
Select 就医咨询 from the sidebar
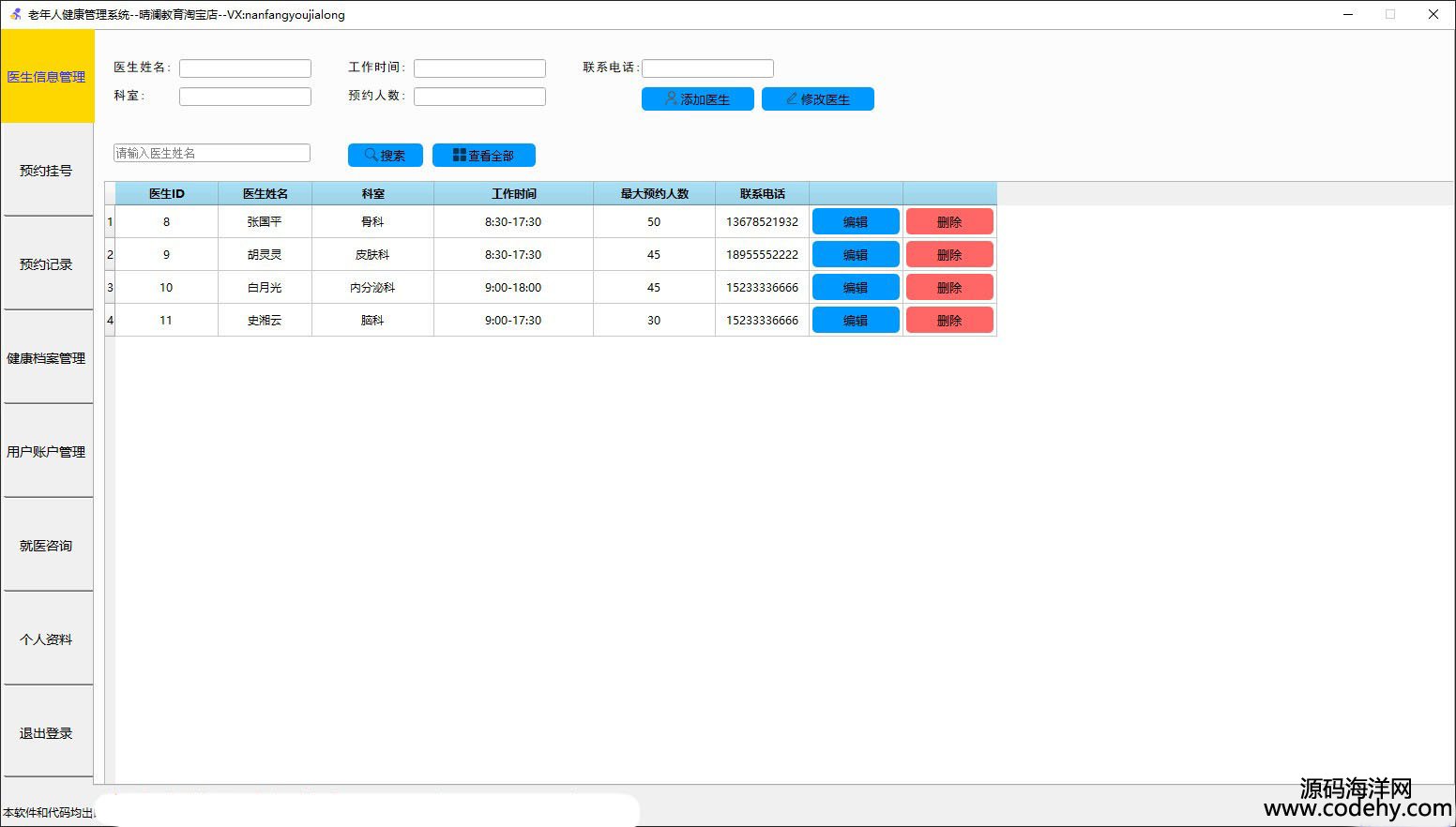(x=46, y=546)
